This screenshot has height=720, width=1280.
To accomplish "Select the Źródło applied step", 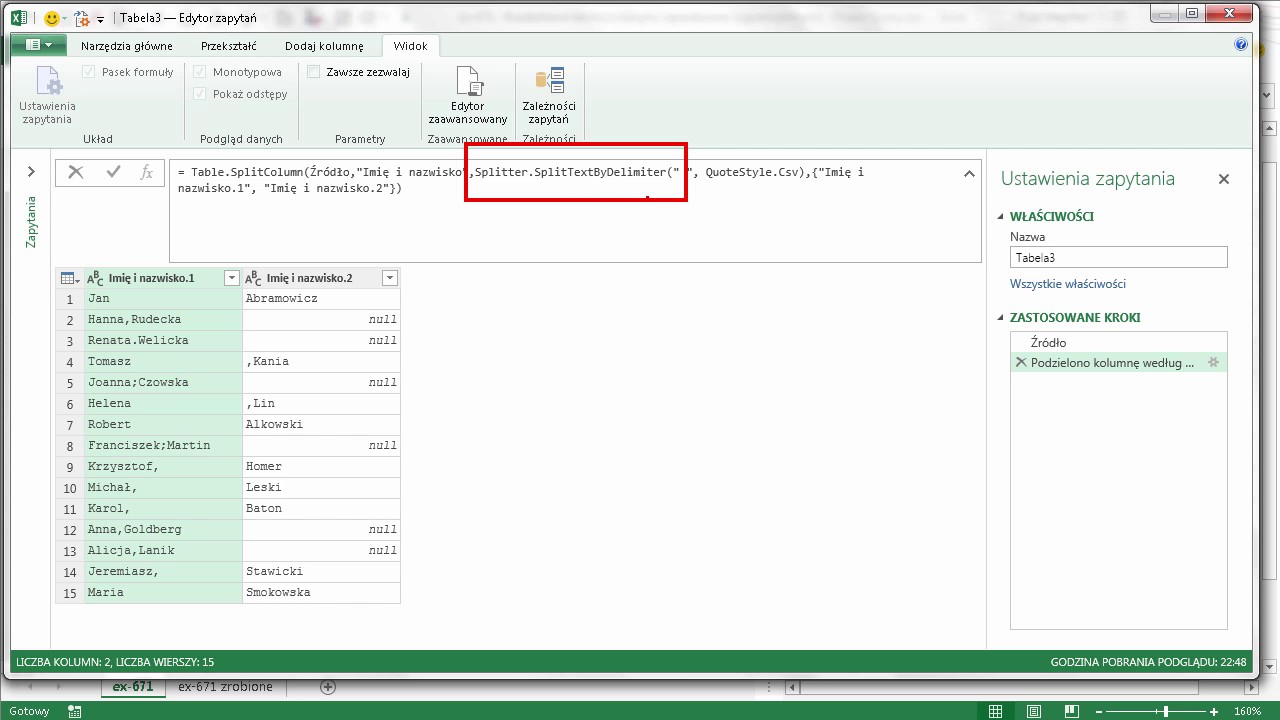I will (1118, 342).
